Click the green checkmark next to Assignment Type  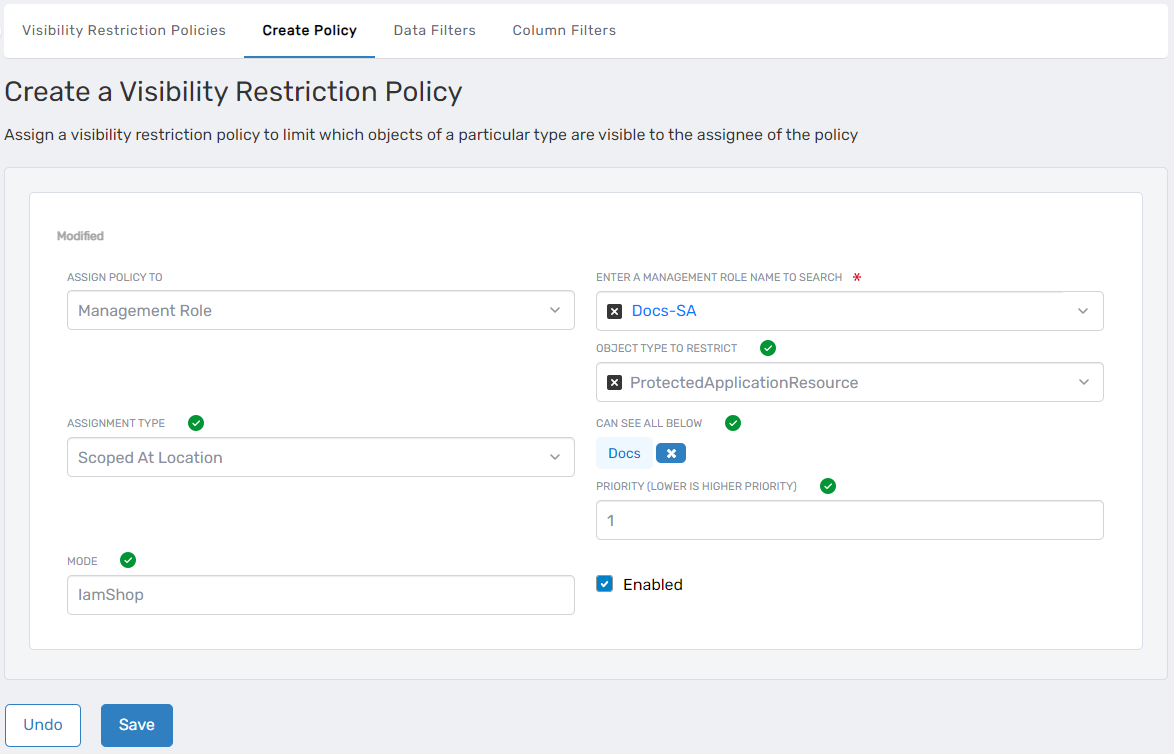click(x=196, y=423)
